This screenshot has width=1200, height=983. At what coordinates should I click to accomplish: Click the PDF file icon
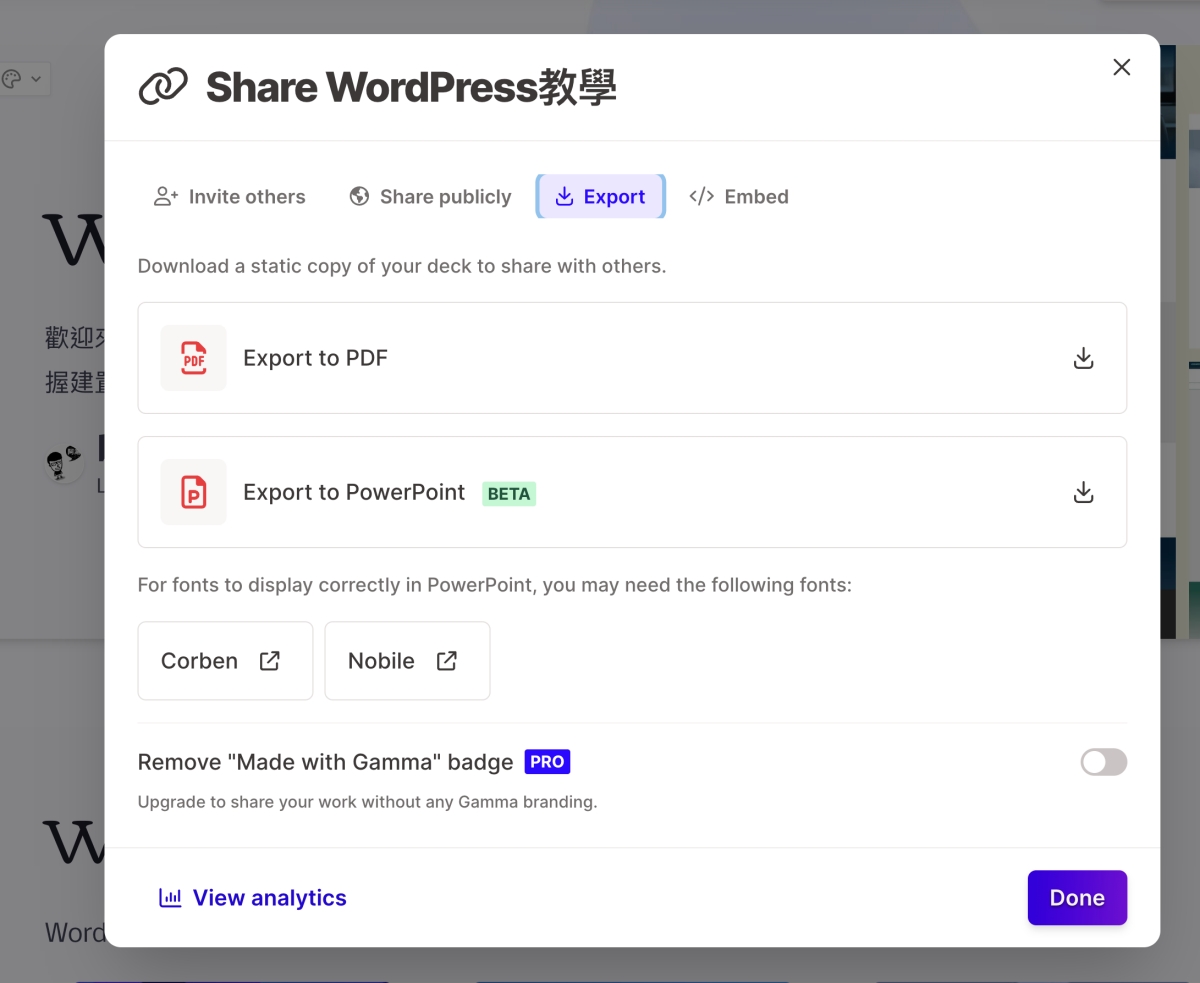193,358
